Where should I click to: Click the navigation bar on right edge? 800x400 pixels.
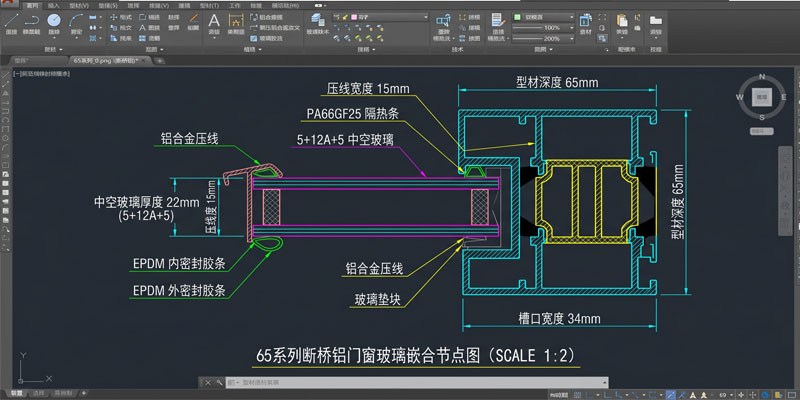click(785, 191)
